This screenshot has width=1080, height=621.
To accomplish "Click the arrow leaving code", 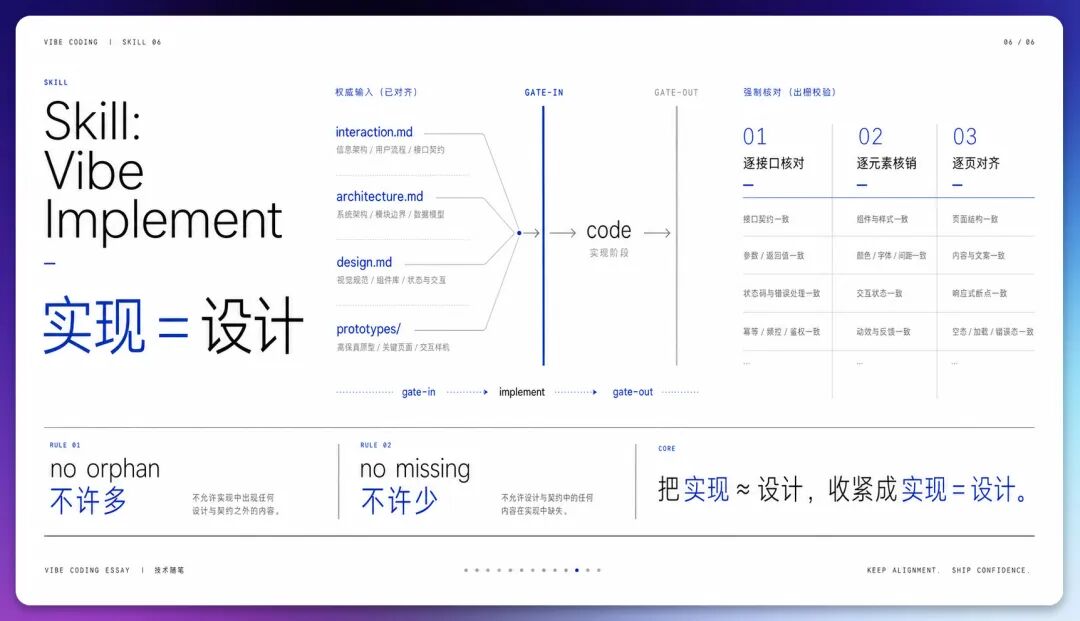I will pos(657,233).
